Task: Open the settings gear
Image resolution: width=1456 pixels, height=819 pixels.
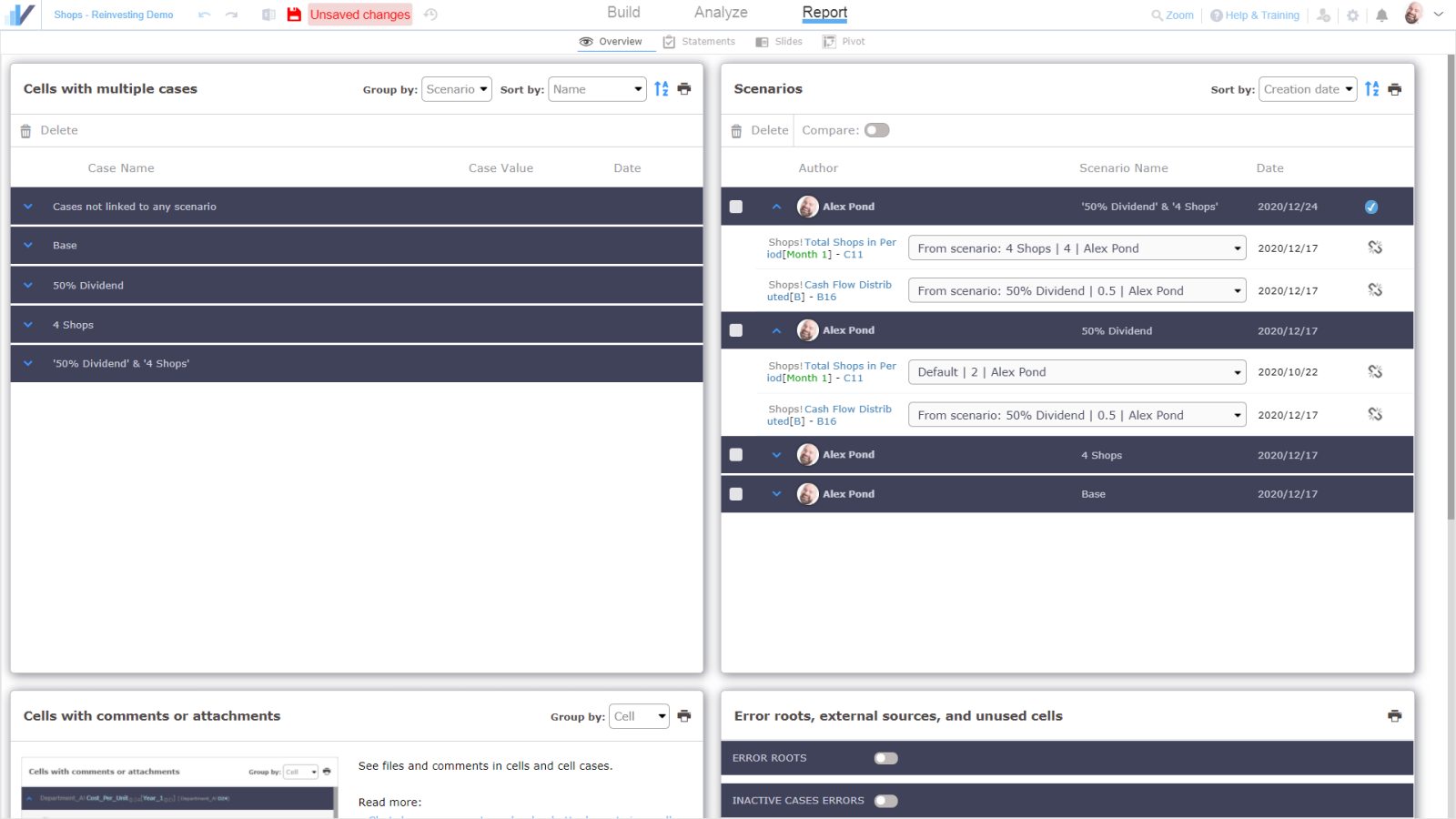Action: tap(1353, 15)
